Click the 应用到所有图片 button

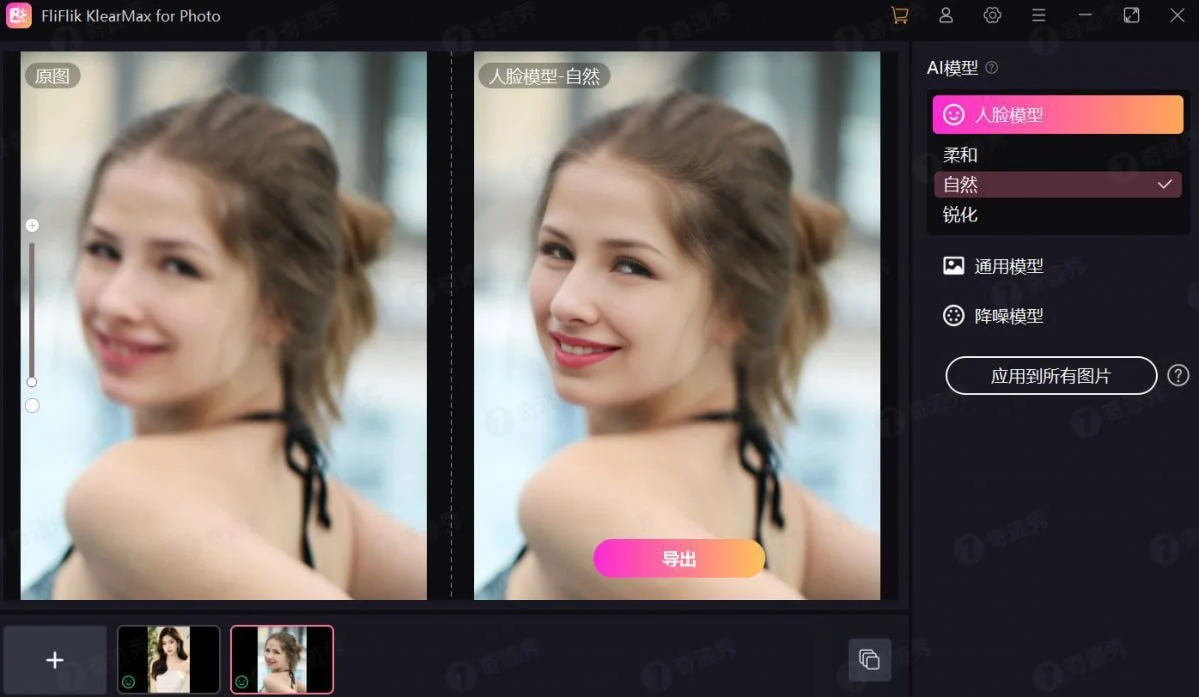[1051, 376]
